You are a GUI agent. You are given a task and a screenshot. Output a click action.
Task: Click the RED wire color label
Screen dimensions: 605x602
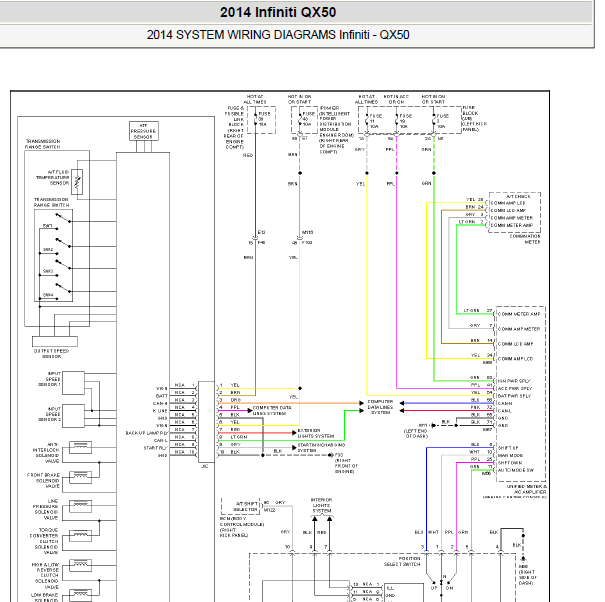pyautogui.click(x=248, y=155)
